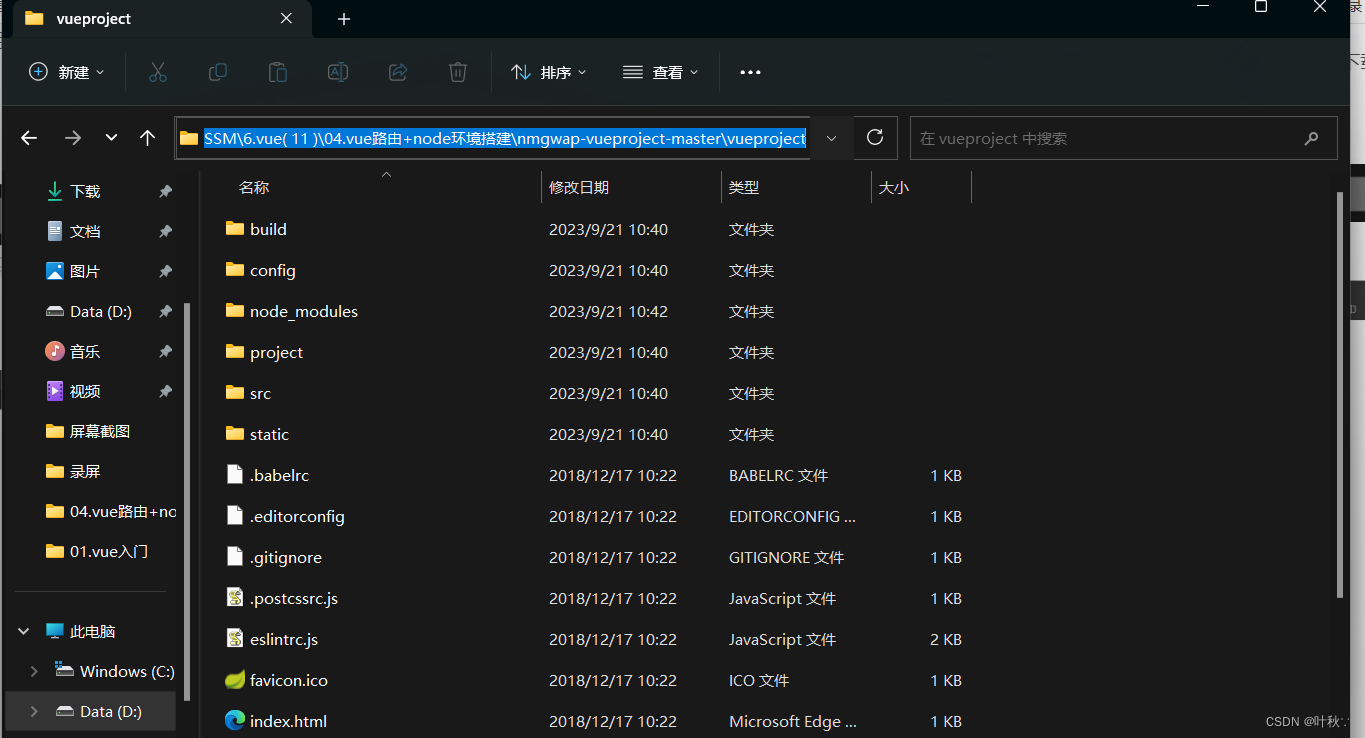Go back with the left arrow
Image resolution: width=1365 pixels, height=738 pixels.
coord(29,138)
